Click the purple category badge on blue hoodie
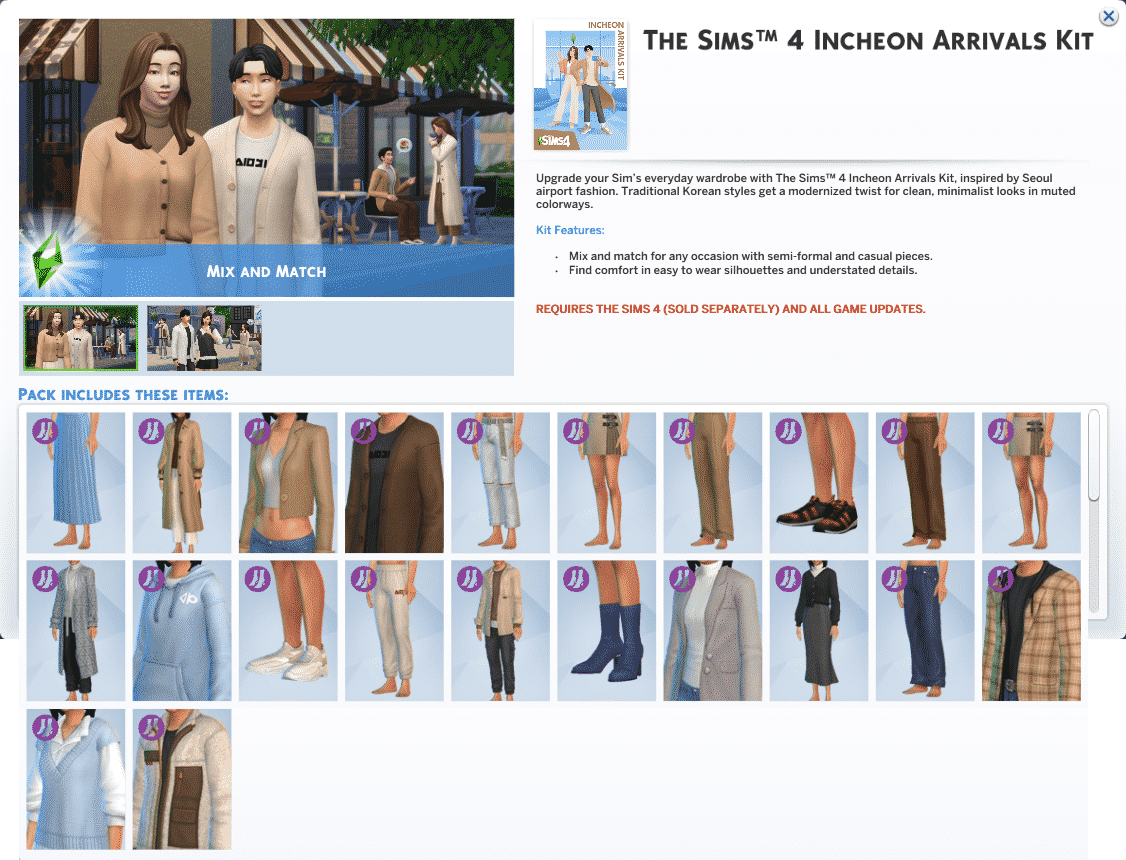Image resolution: width=1126 pixels, height=860 pixels. tap(152, 579)
